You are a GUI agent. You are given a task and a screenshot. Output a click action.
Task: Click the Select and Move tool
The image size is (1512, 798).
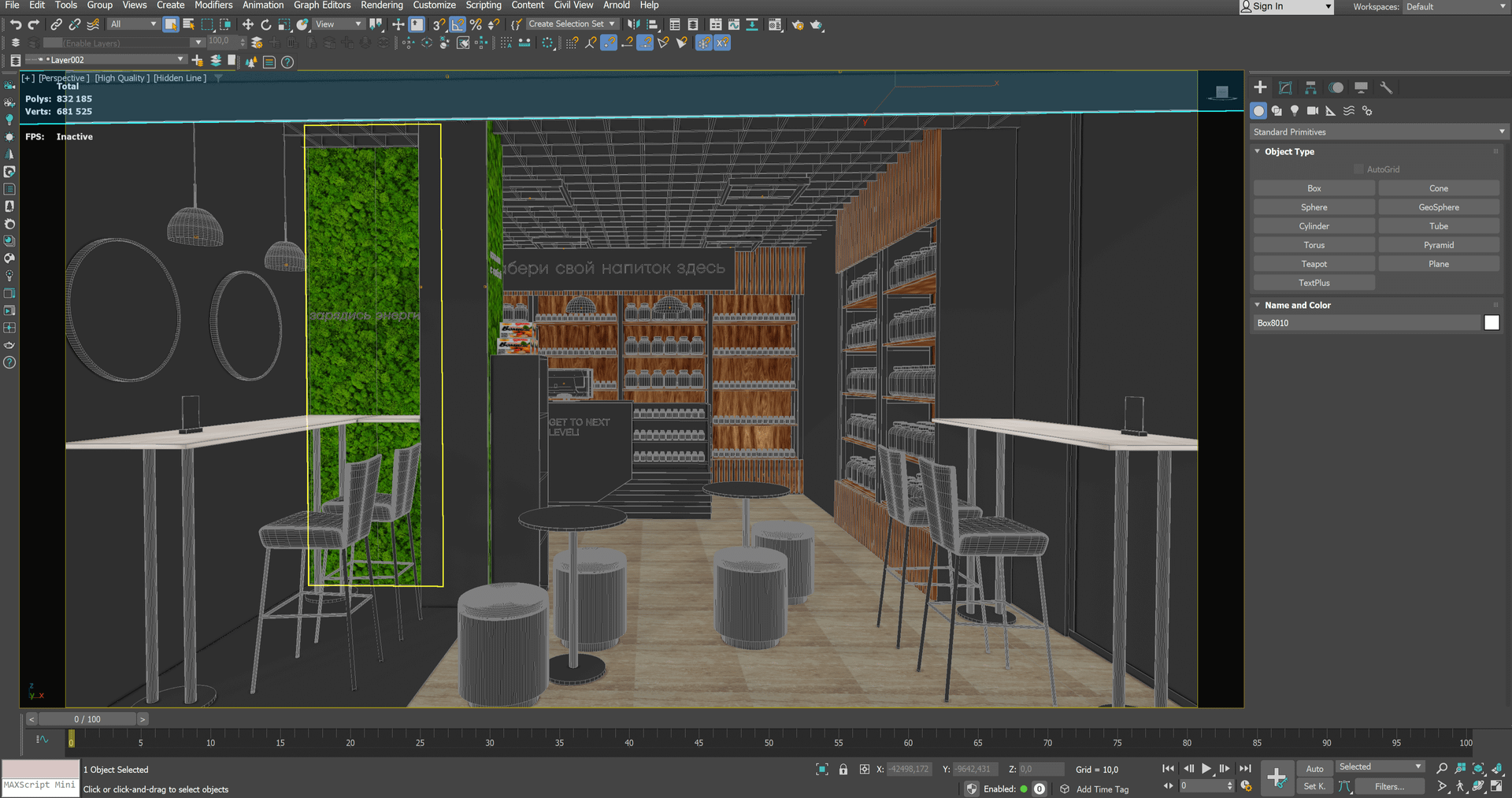(247, 24)
